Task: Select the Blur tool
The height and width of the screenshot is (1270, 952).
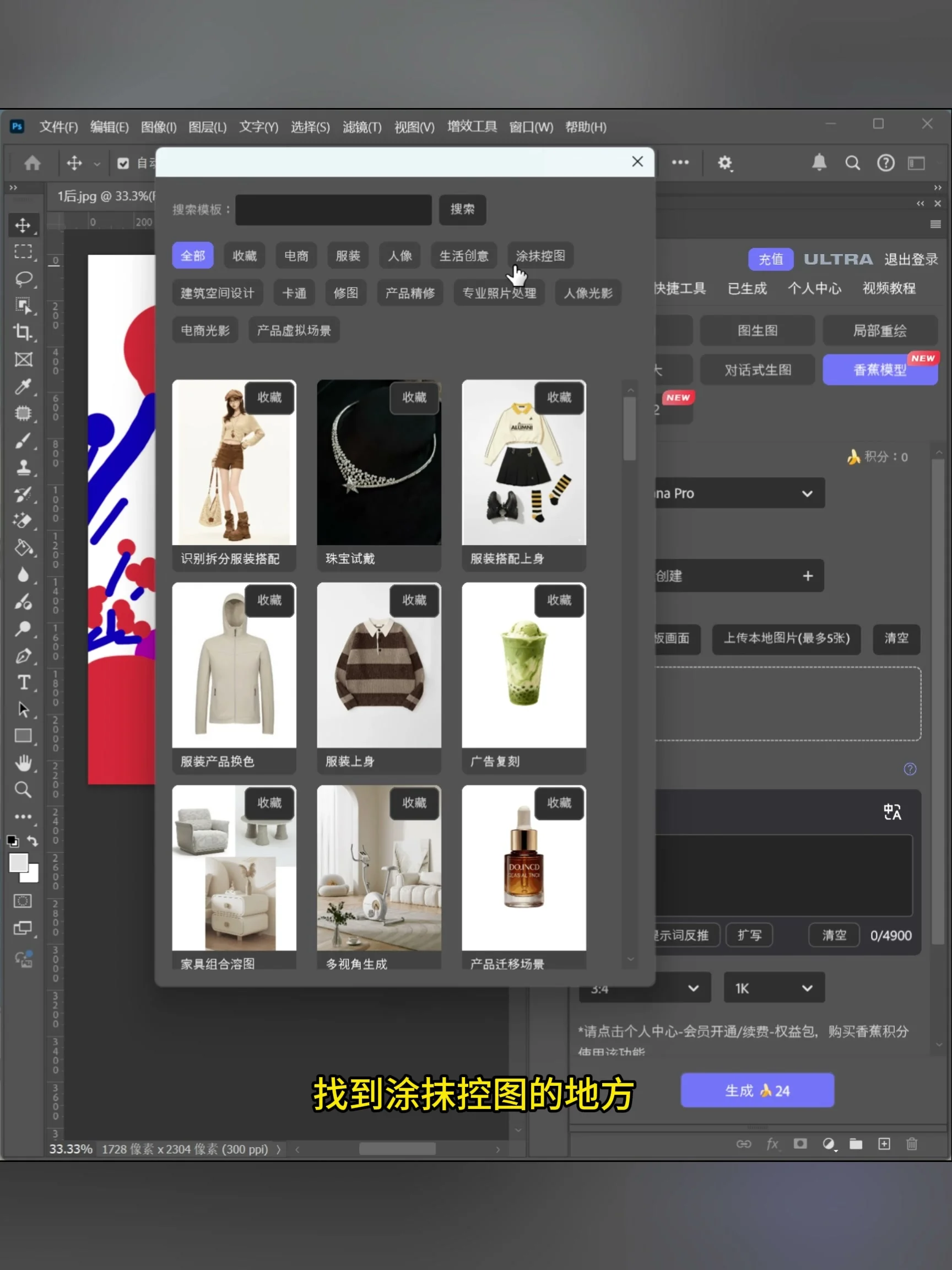Action: 23,575
